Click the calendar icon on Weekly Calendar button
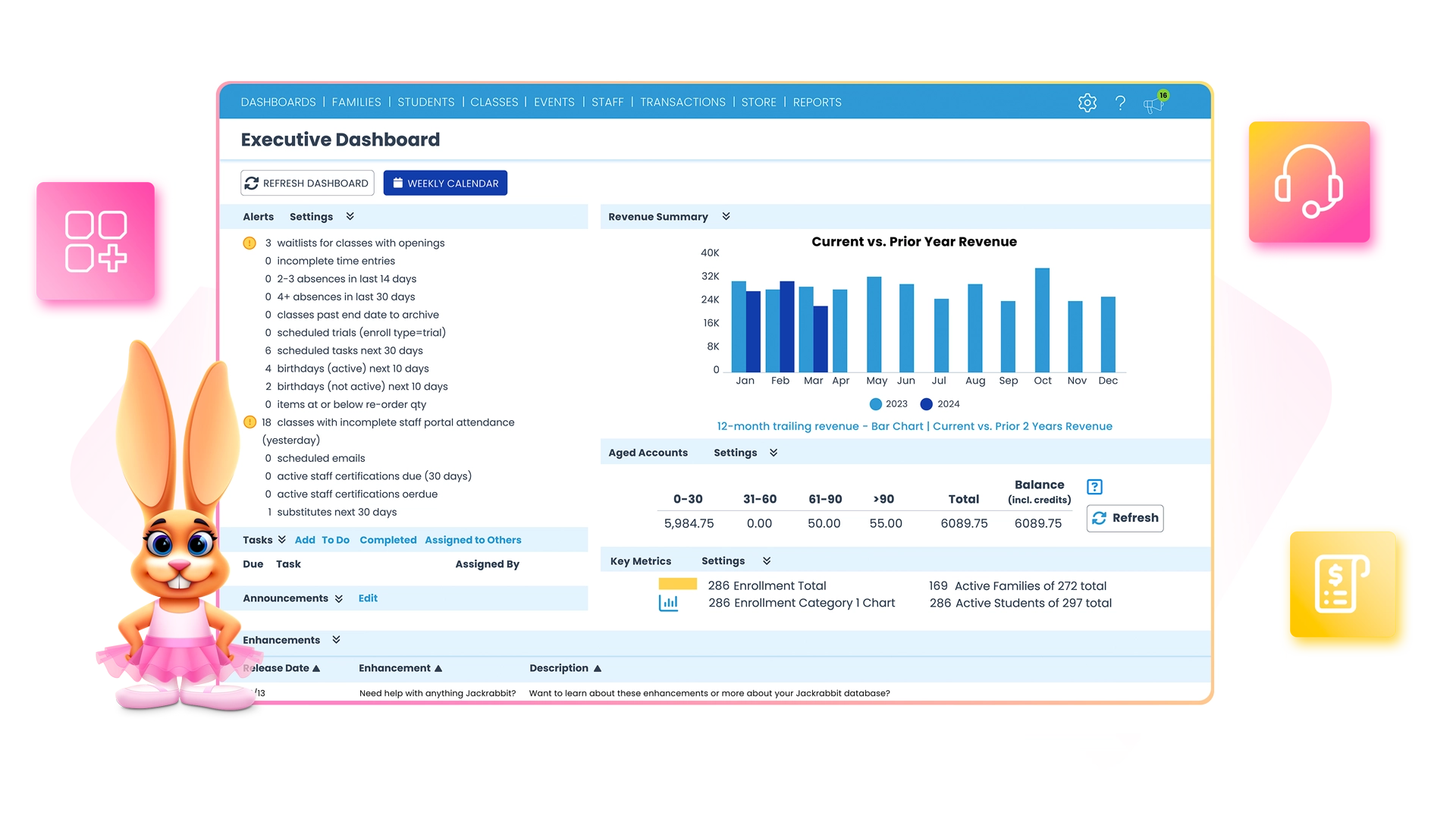Viewport: 1456px width, 819px height. [397, 182]
